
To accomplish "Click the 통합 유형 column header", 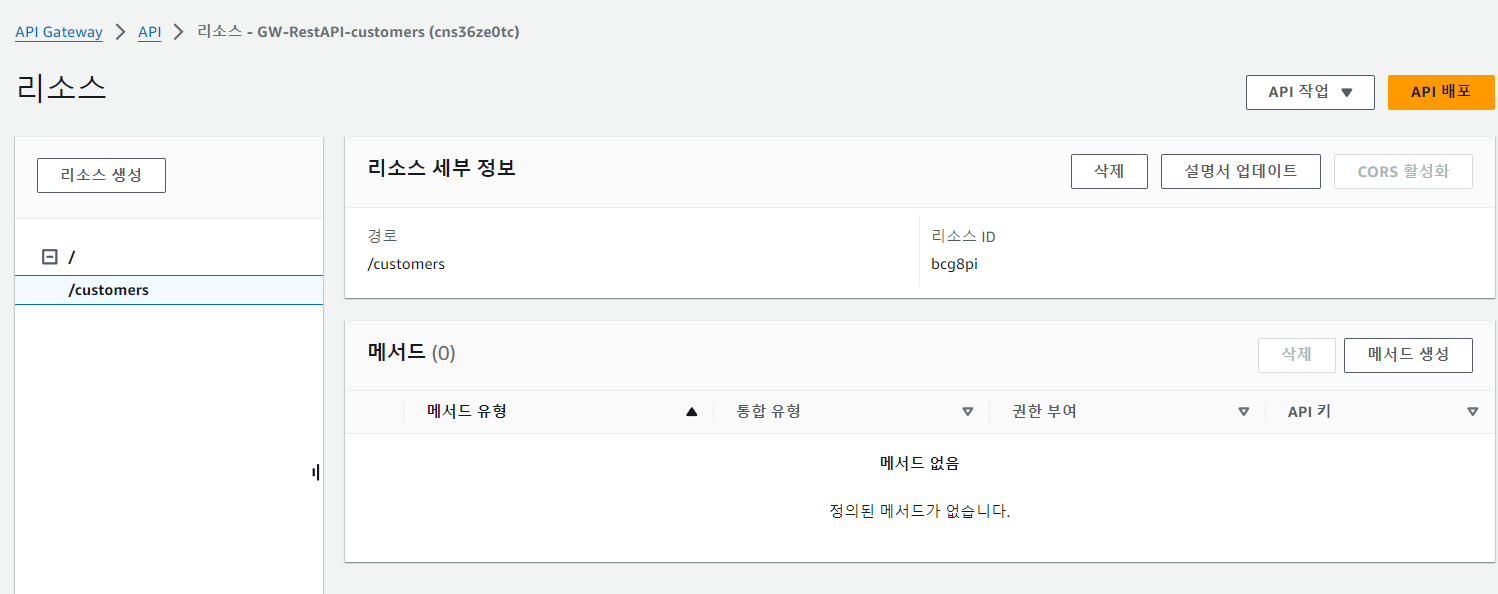I will [x=769, y=411].
